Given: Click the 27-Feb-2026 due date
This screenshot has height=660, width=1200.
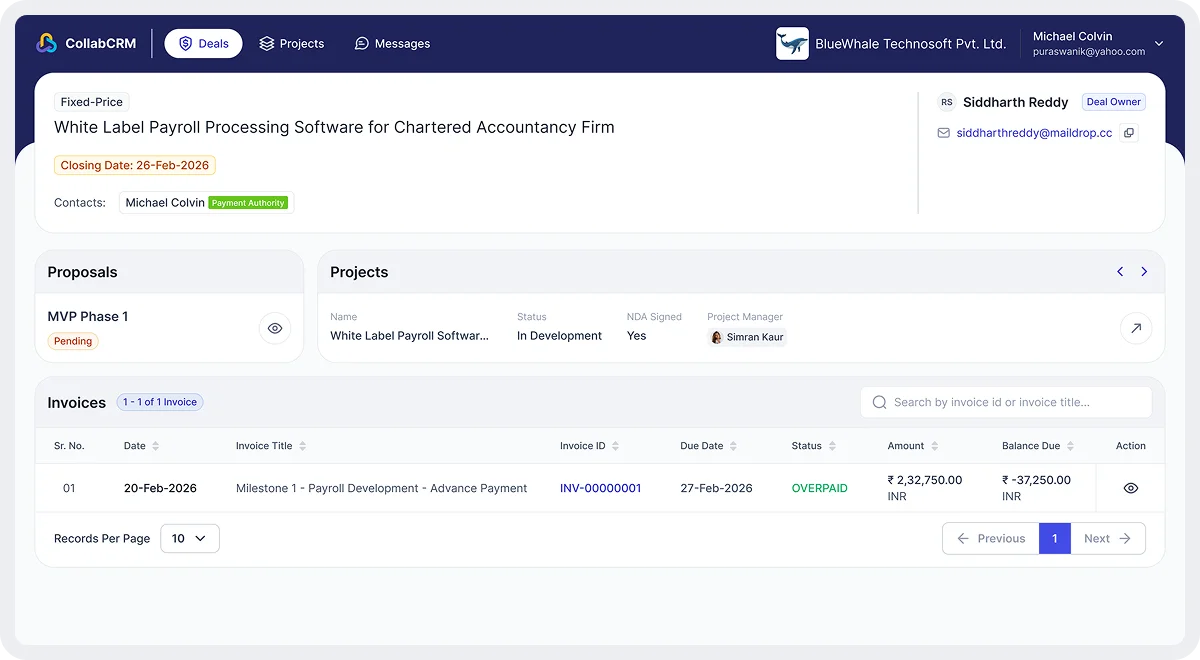Looking at the screenshot, I should 716,488.
